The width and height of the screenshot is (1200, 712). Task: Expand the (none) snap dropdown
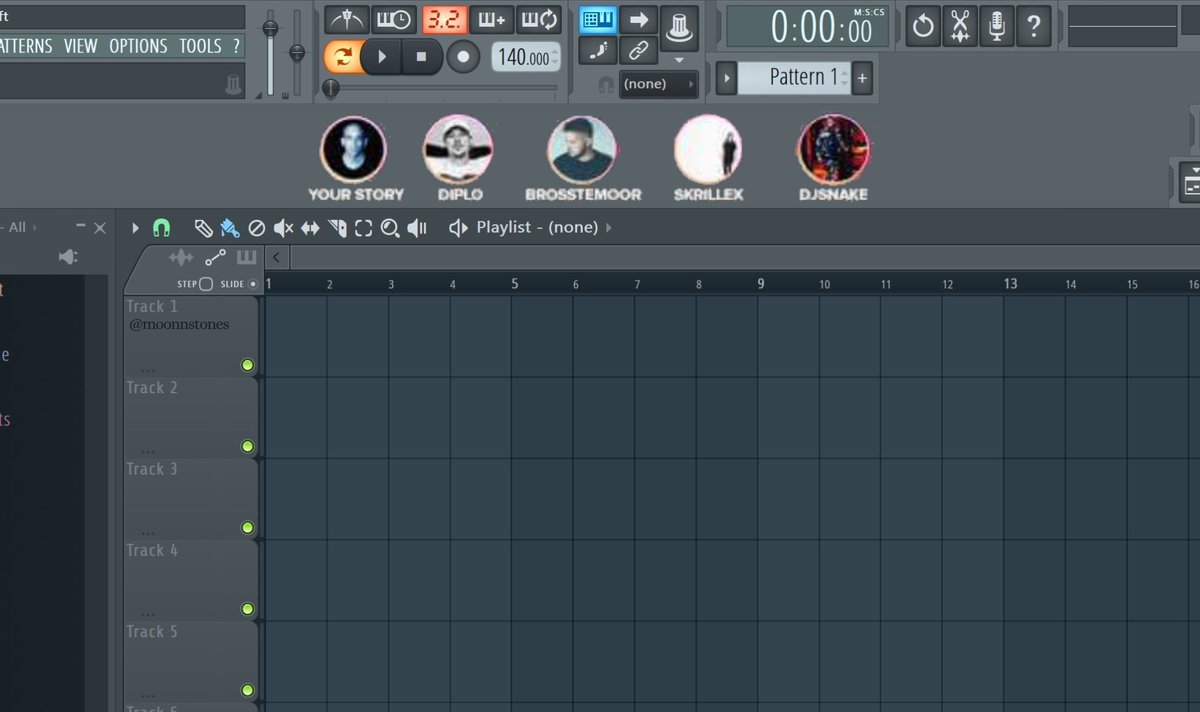coord(658,84)
